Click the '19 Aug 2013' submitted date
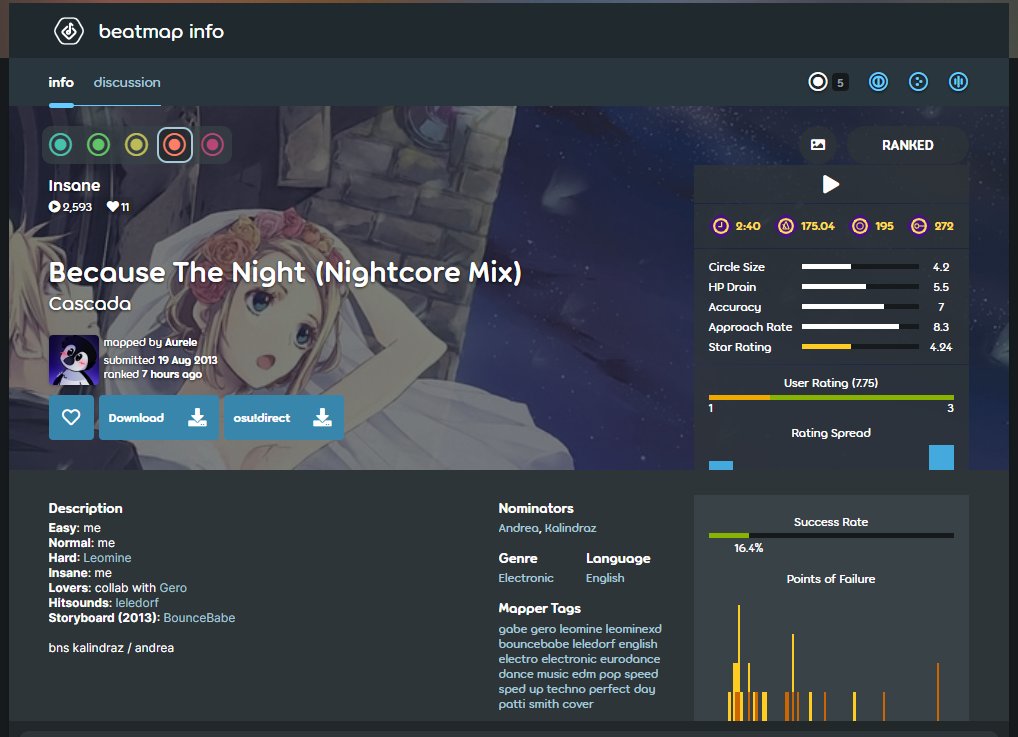The height and width of the screenshot is (737, 1018). [x=188, y=360]
